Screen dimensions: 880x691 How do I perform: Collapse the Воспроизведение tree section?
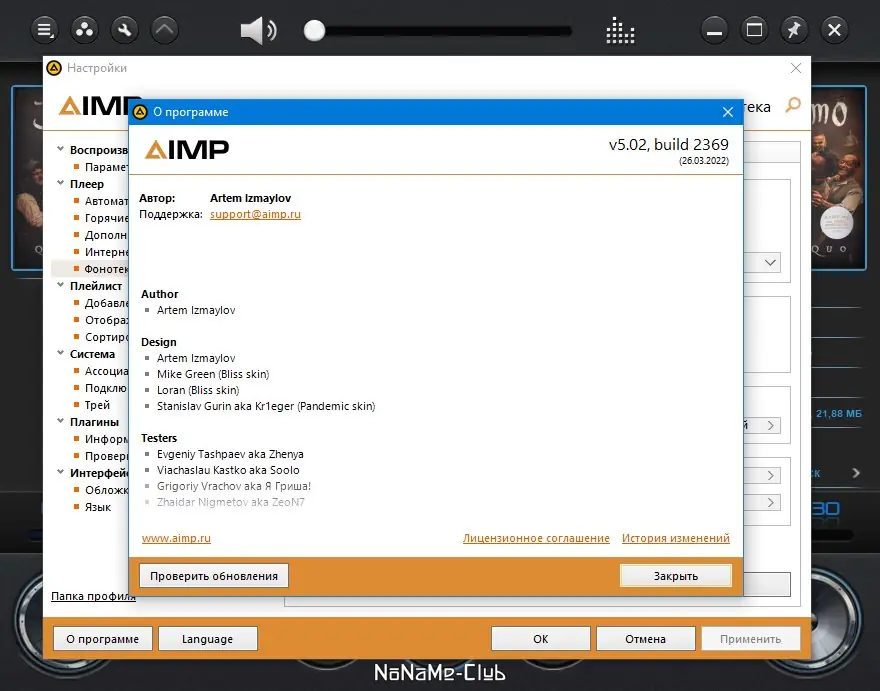click(x=61, y=149)
